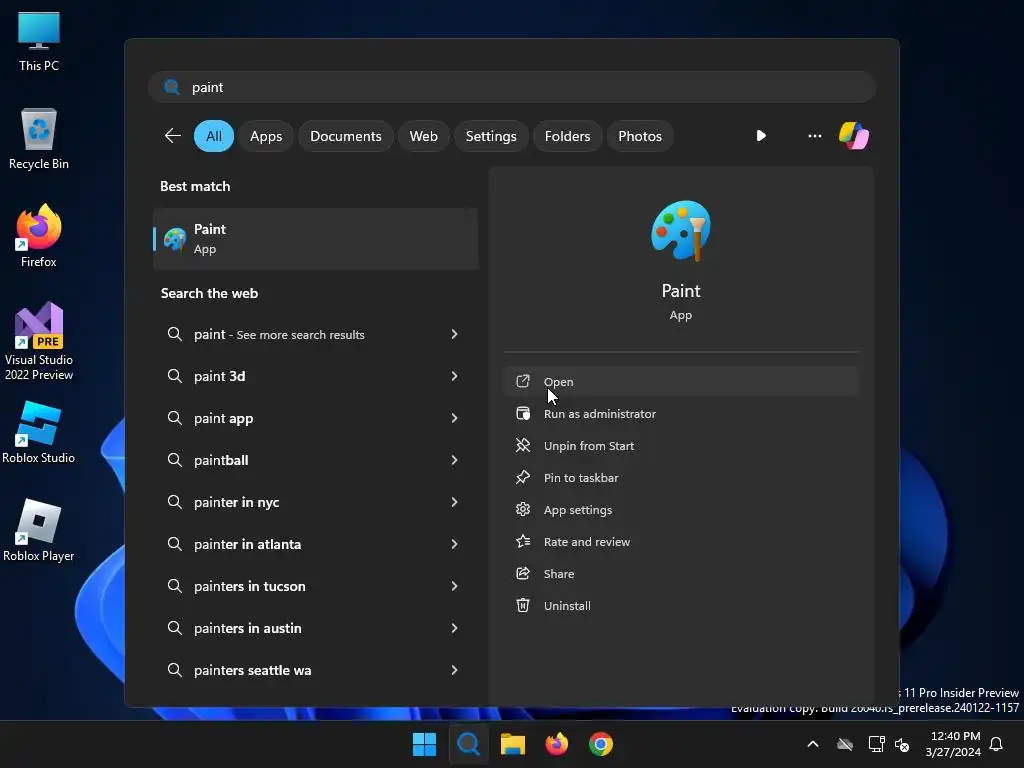
Task: Click the network display tray icon
Action: [x=876, y=744]
